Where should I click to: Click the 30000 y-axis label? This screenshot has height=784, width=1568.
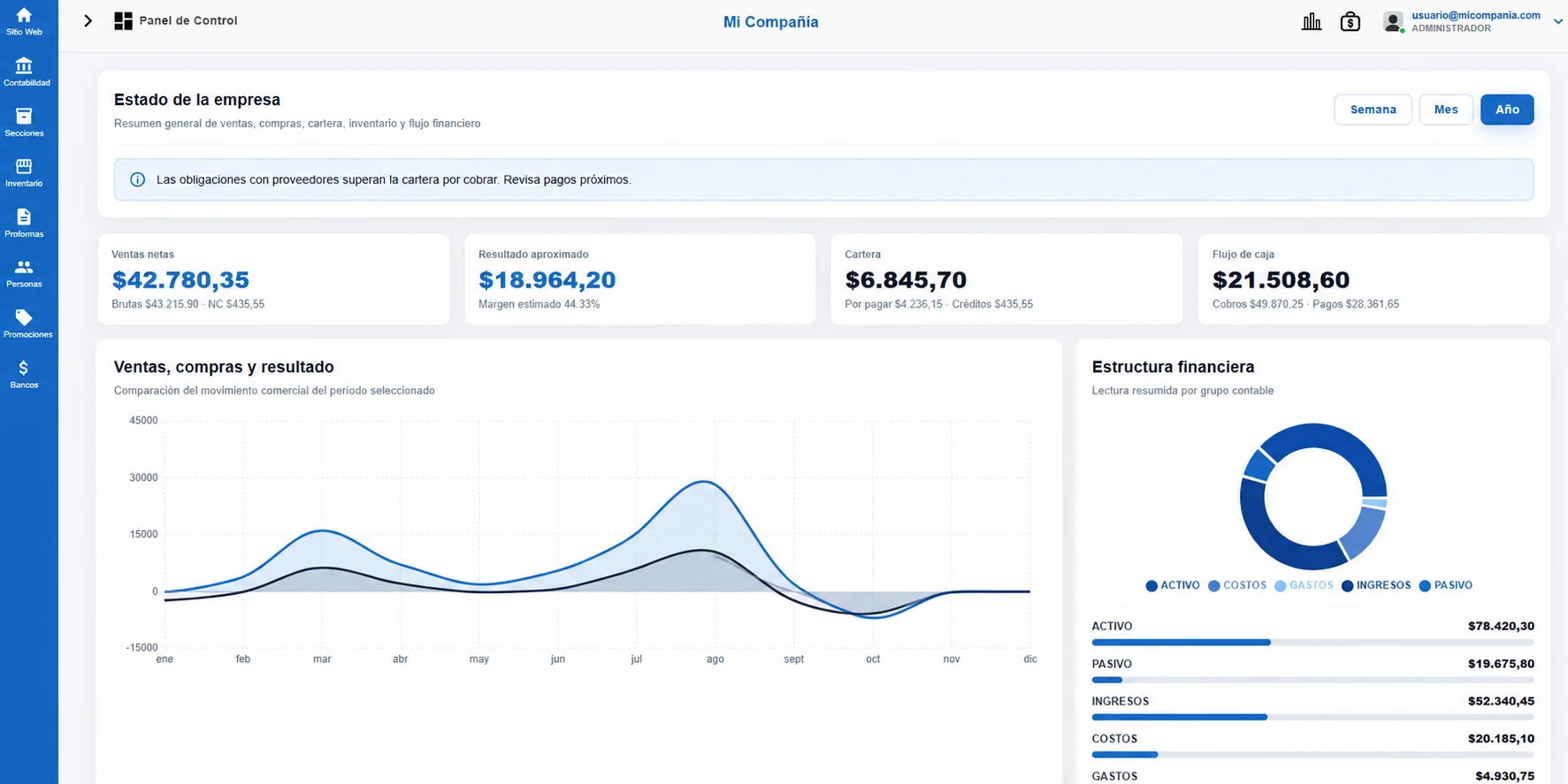[143, 477]
